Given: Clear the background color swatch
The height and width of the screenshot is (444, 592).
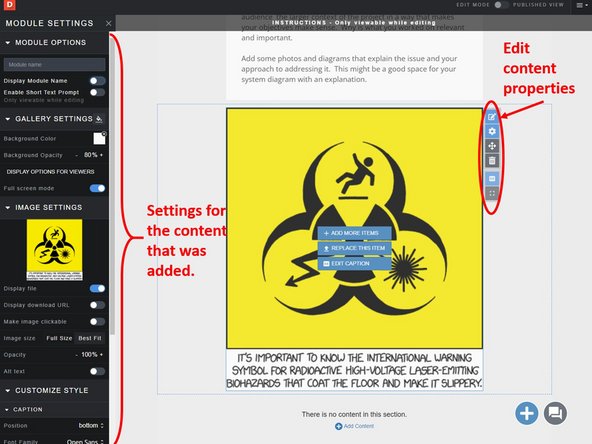Looking at the screenshot, I should (x=104, y=134).
